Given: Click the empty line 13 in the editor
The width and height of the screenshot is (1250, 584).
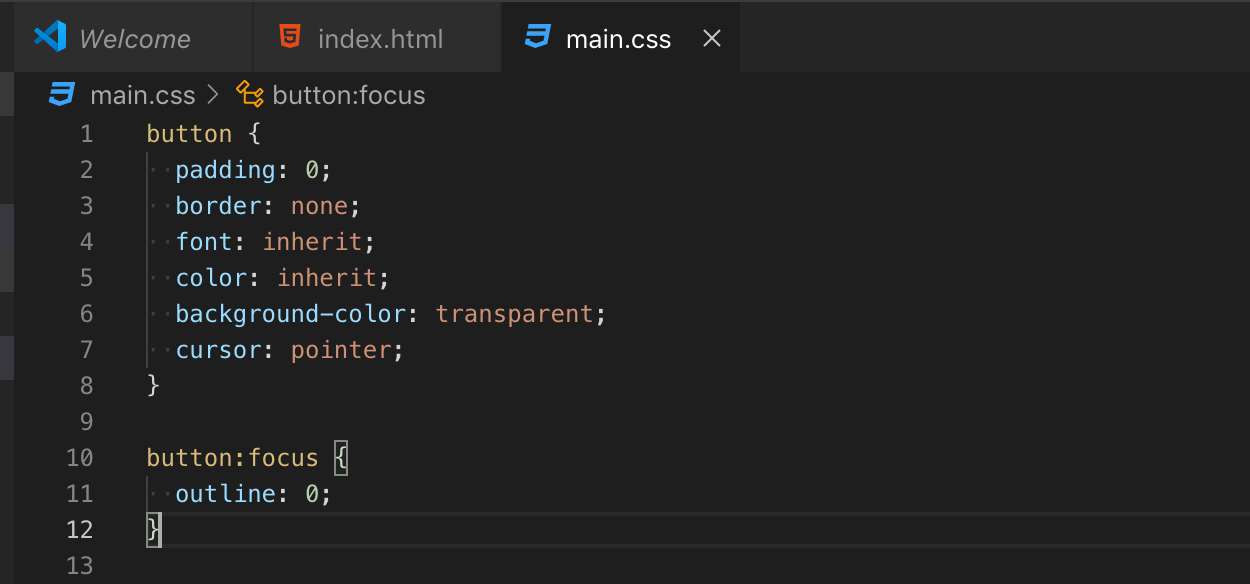Looking at the screenshot, I should click(400, 566).
